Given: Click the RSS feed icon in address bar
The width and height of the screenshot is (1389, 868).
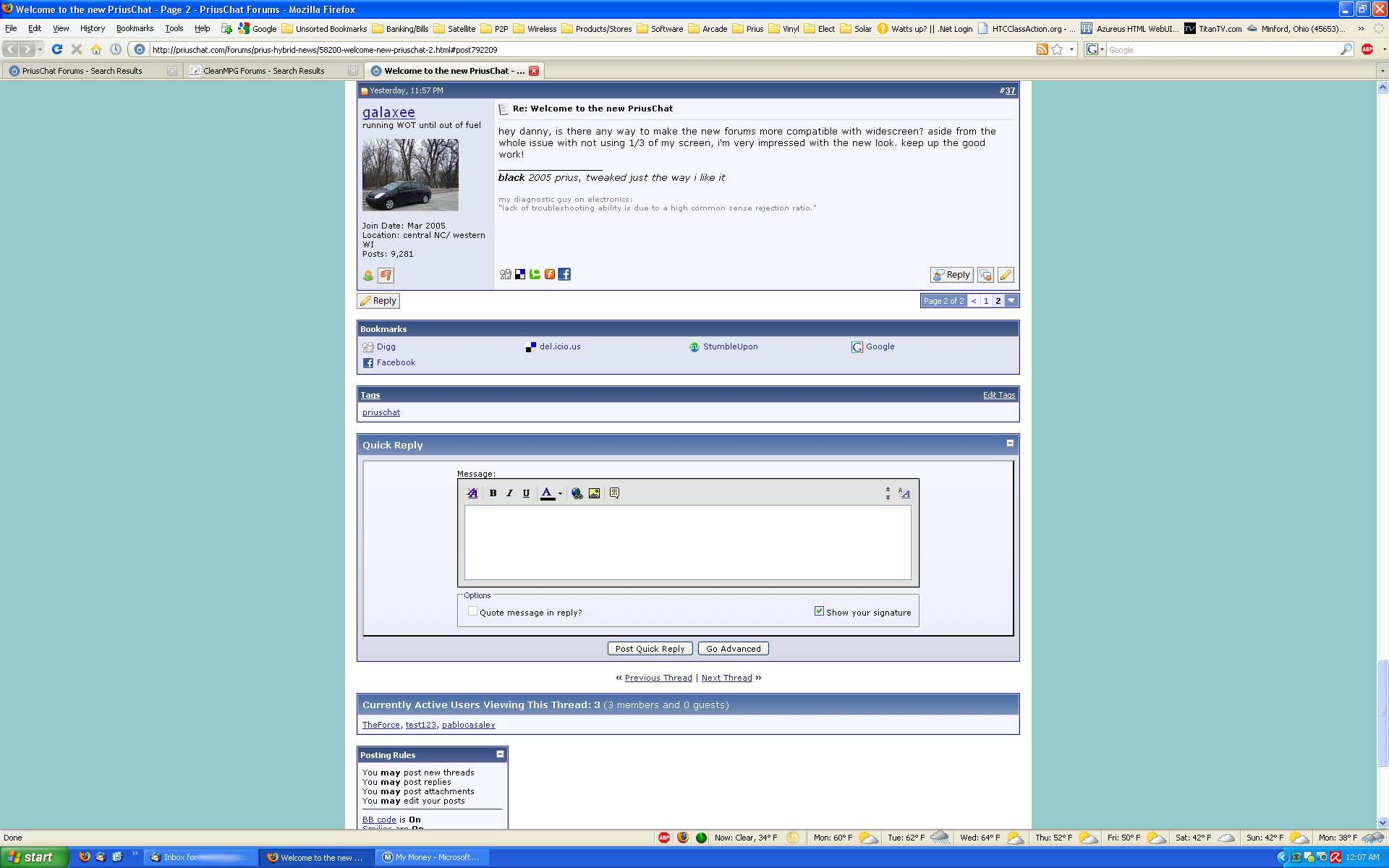Looking at the screenshot, I should 1042,49.
